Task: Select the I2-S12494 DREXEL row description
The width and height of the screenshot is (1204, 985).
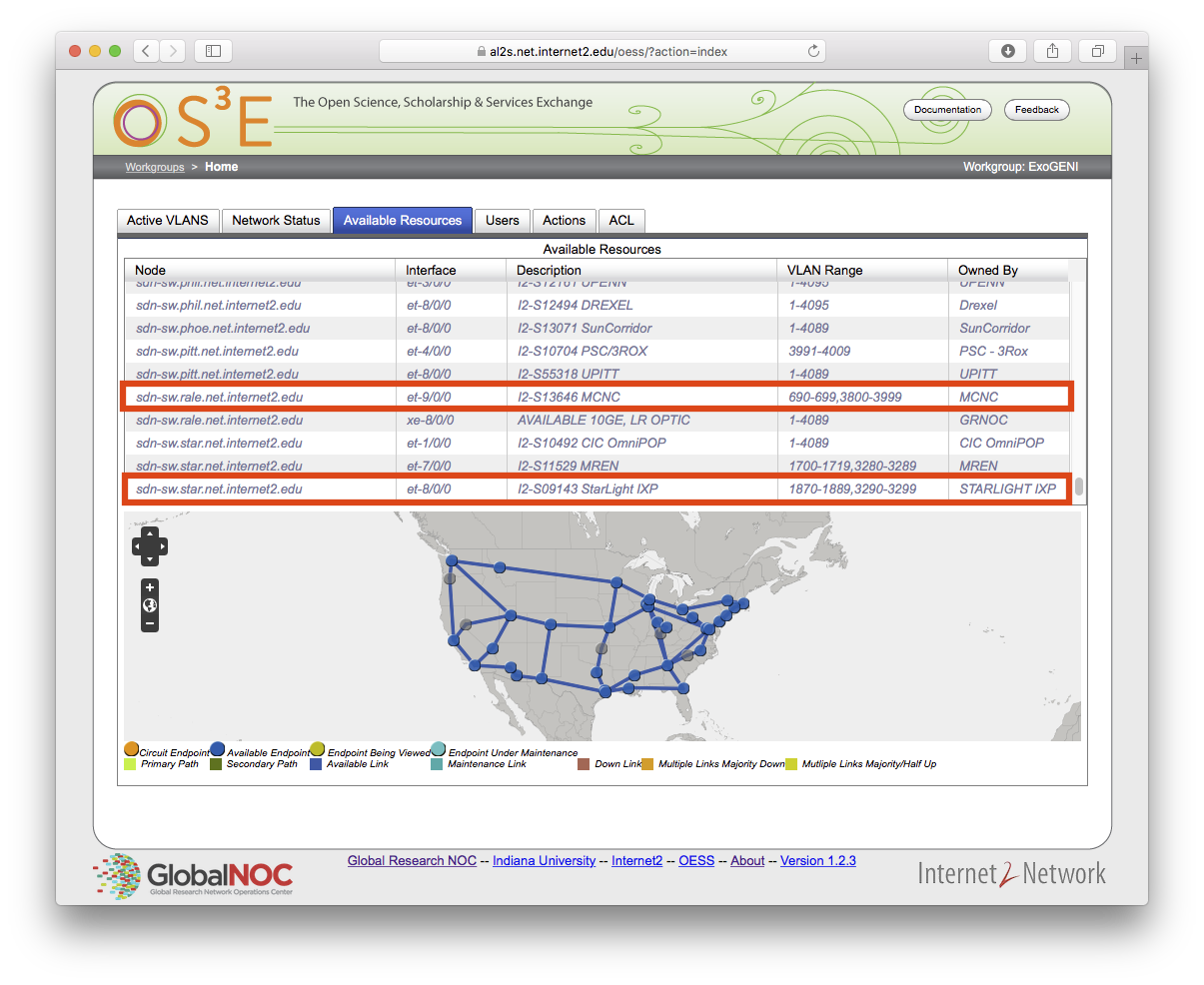Action: tap(576, 306)
